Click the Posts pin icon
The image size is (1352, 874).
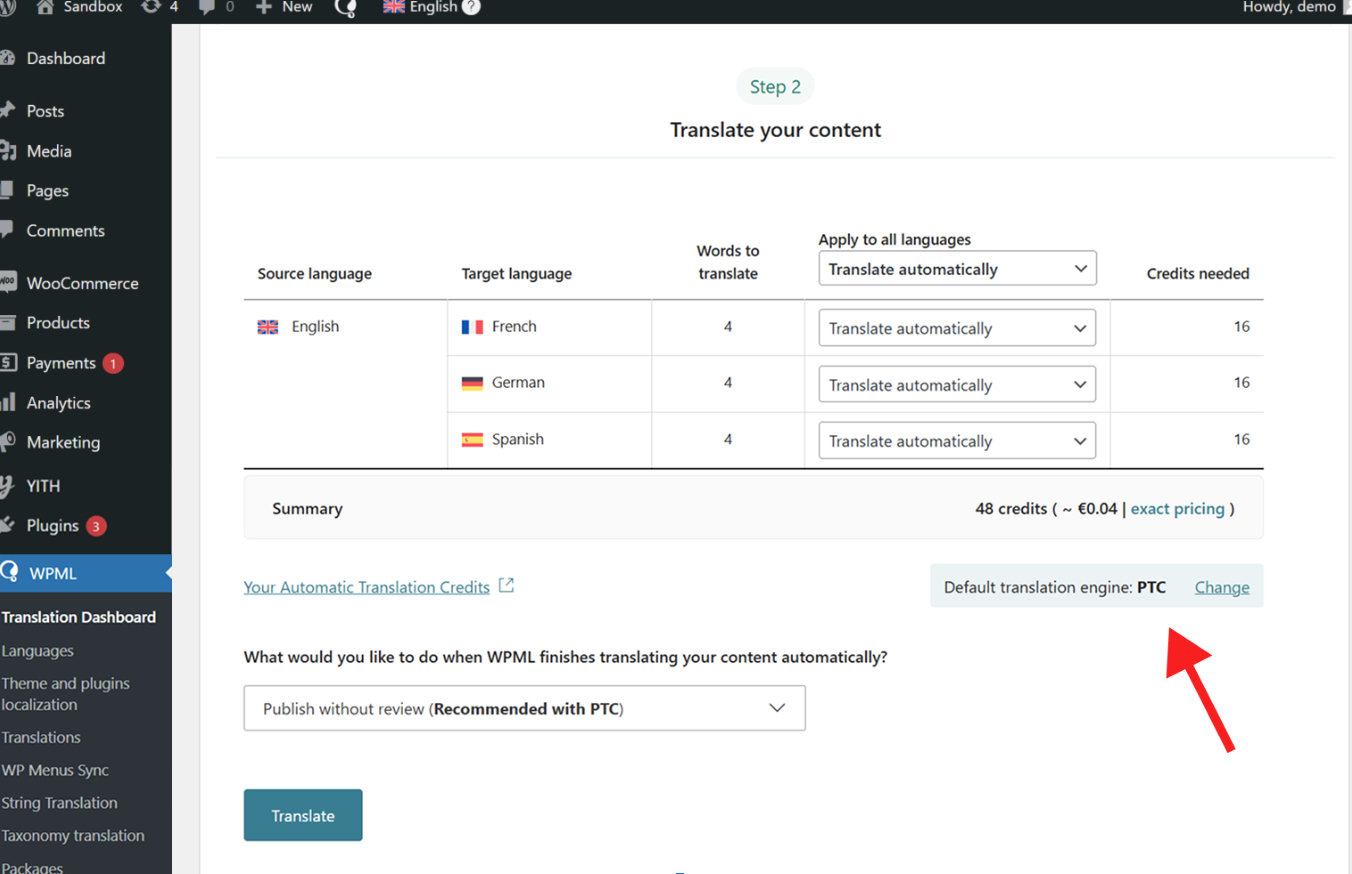tap(7, 110)
